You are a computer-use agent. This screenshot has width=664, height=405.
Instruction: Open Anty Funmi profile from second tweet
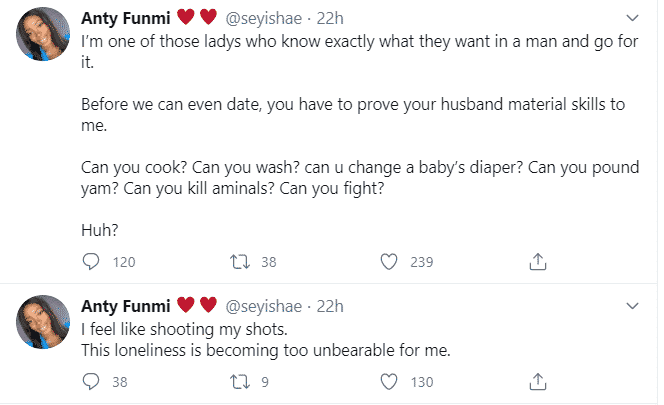point(125,304)
